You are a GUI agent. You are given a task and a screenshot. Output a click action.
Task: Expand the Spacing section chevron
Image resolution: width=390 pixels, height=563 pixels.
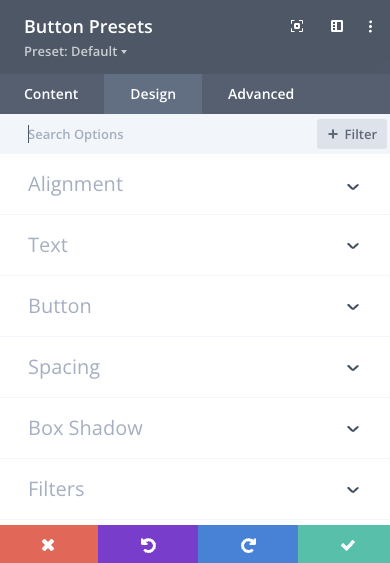353,368
